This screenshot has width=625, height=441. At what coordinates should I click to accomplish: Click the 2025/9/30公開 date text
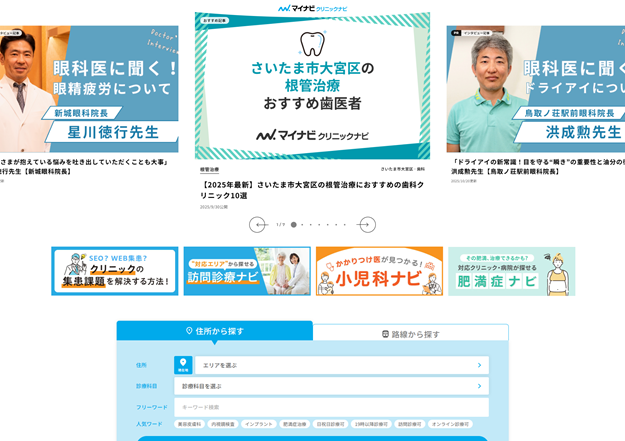click(x=214, y=207)
